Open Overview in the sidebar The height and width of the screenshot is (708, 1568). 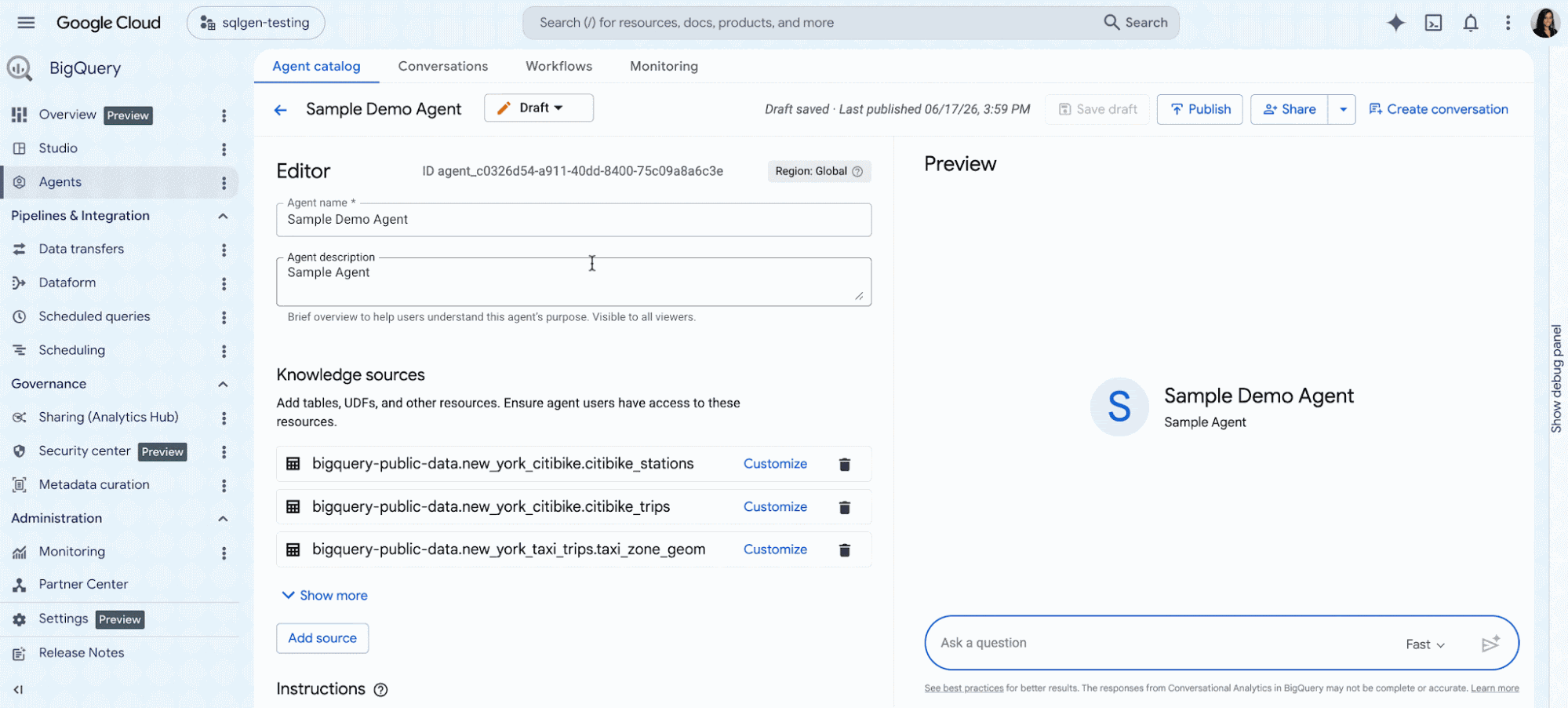click(67, 115)
